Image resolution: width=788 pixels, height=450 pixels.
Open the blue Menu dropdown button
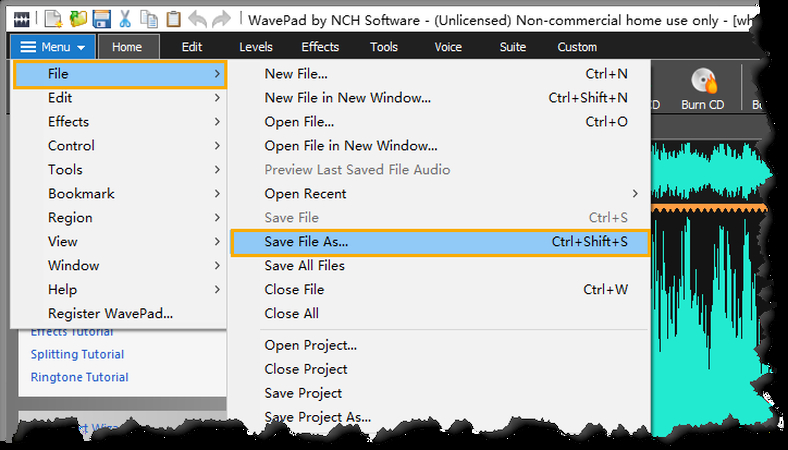pos(54,47)
